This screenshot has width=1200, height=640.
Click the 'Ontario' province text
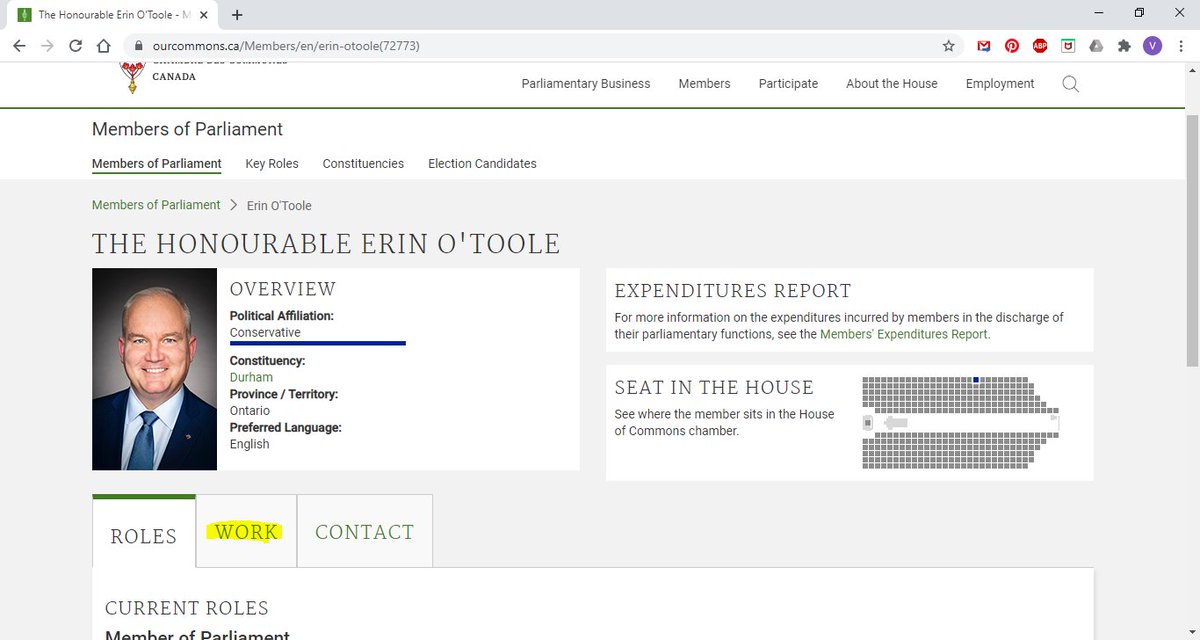250,410
